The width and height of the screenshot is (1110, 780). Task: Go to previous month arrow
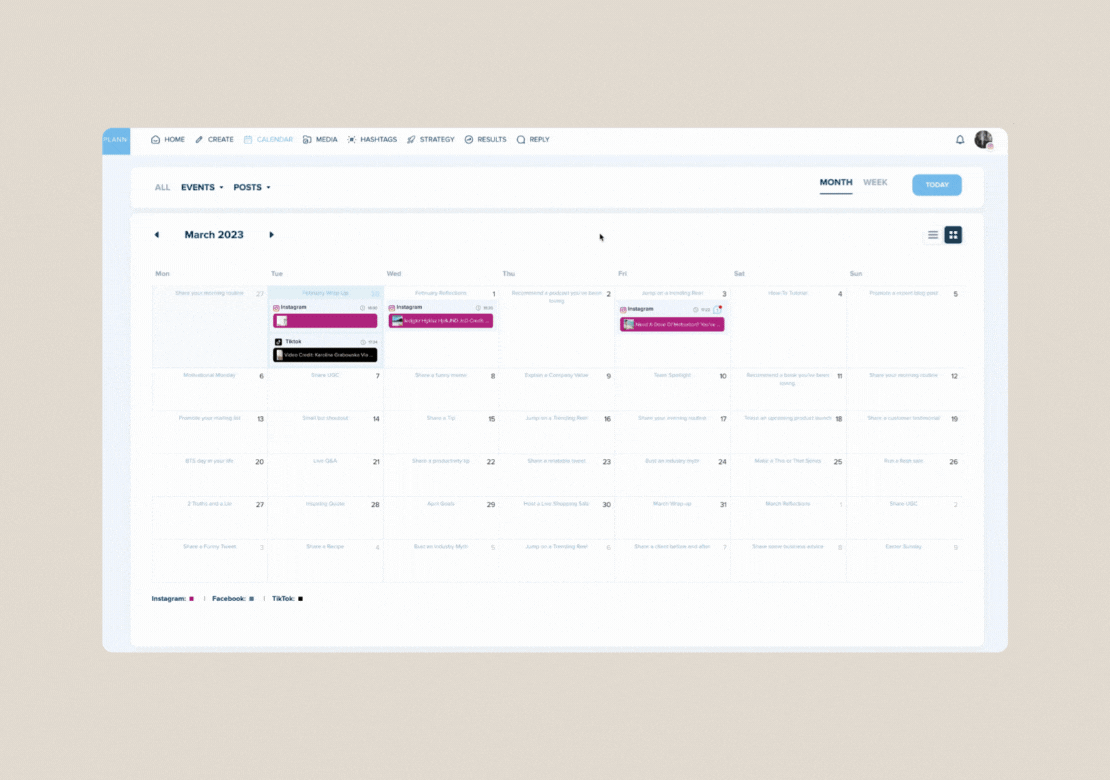tap(156, 235)
